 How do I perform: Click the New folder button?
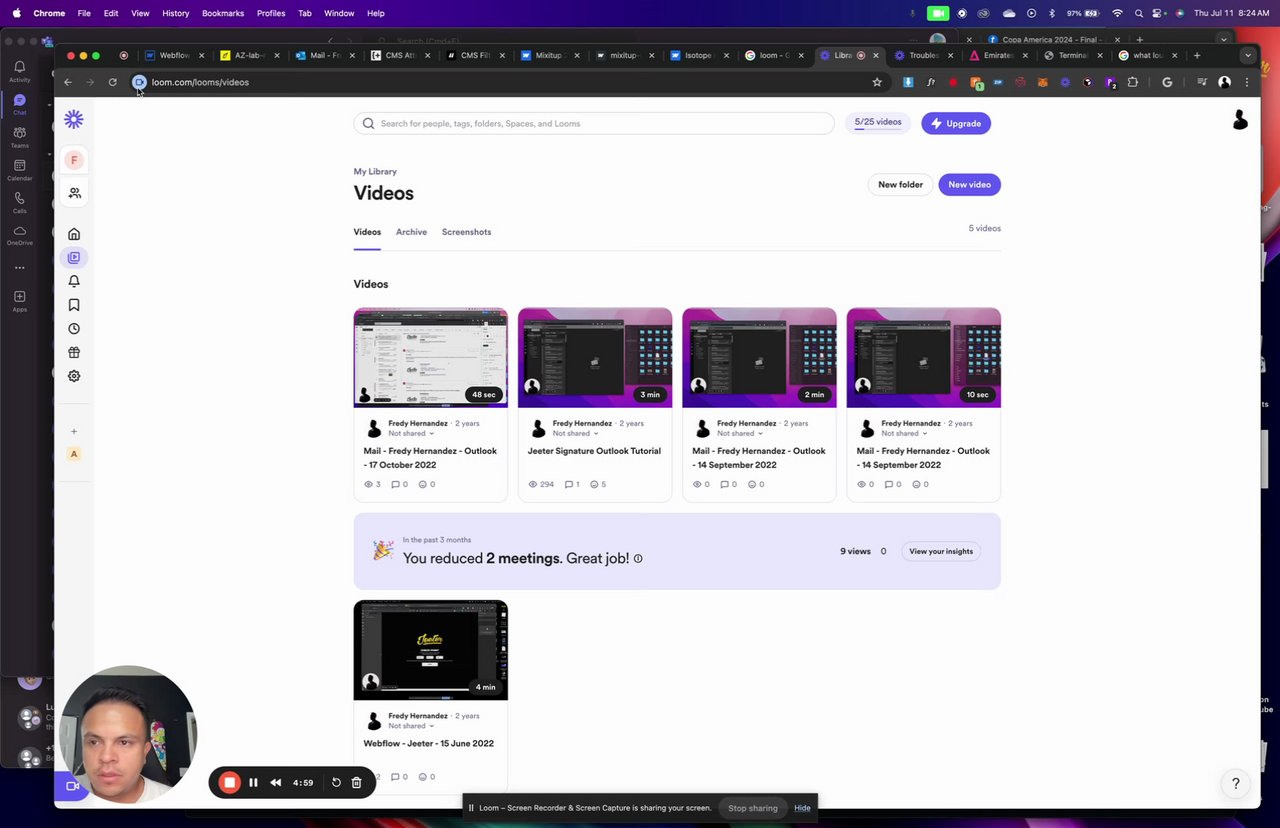click(900, 184)
